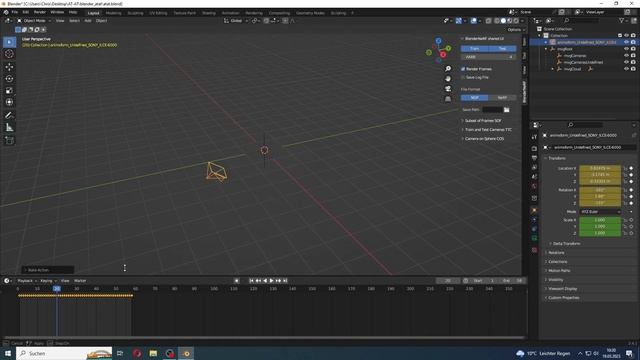The height and width of the screenshot is (360, 640).
Task: Open the Object Mode dropdown
Action: (34, 20)
